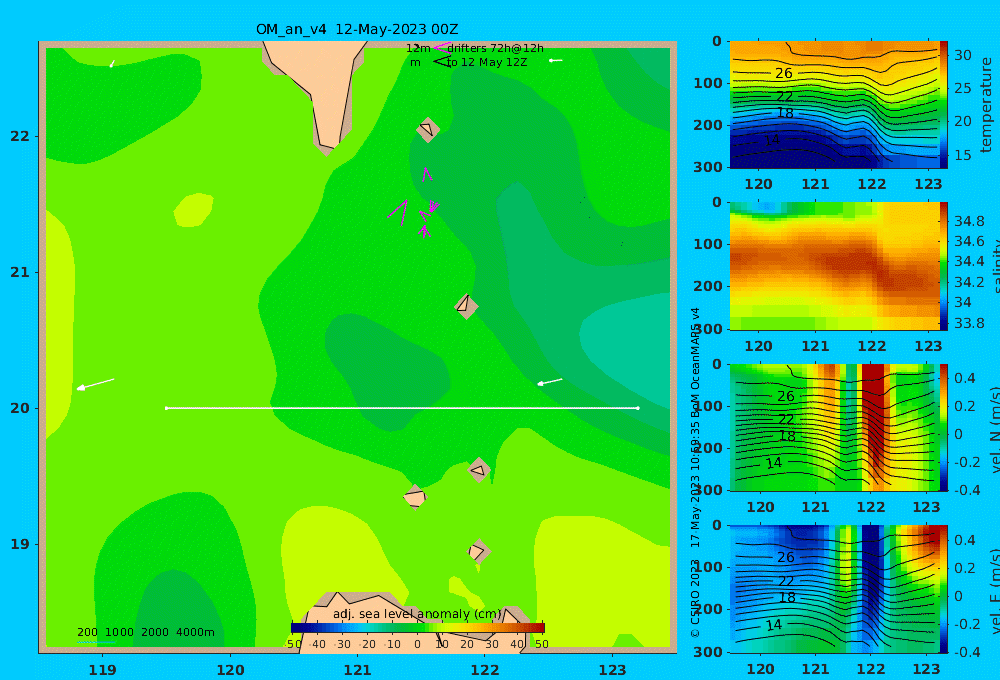Click the rotated timestamp '17 May 2023 10:59:35 BoM OceanMAPS v4'
This screenshot has width=1000, height=680.
coord(695,427)
